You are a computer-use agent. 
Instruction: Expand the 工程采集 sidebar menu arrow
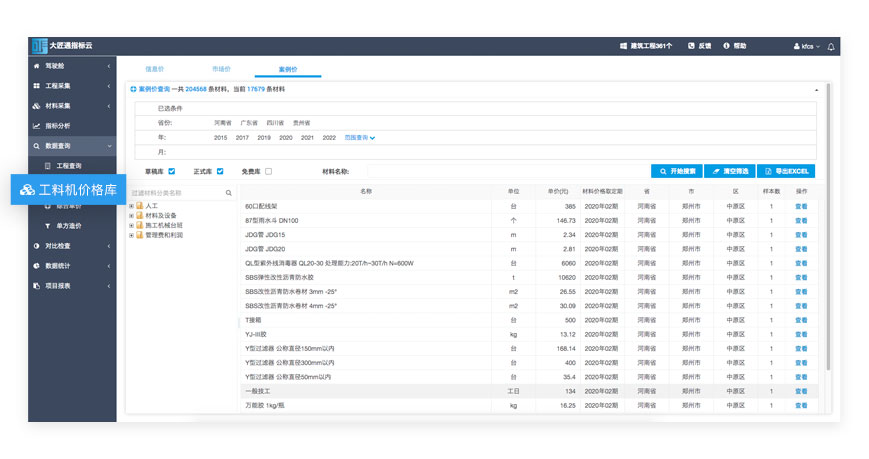(x=109, y=86)
